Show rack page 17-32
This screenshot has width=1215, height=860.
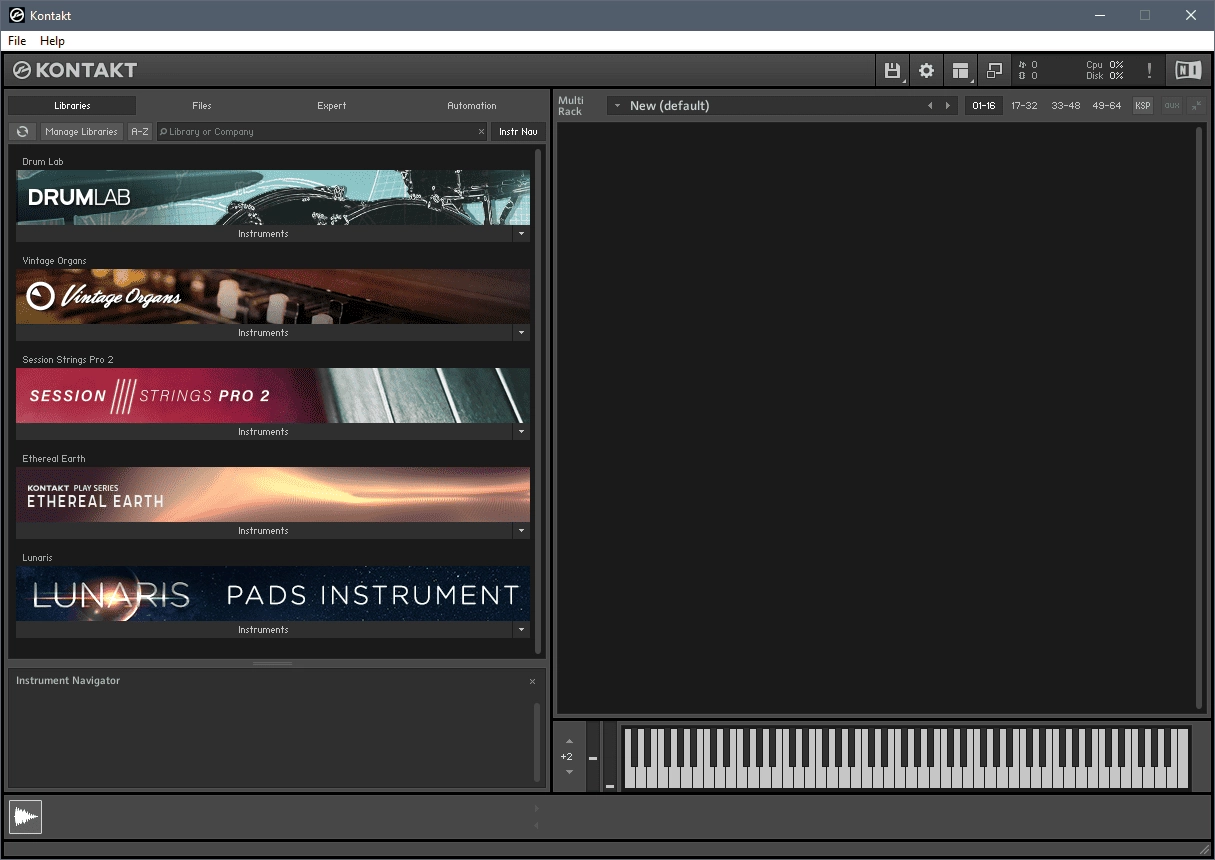pos(1024,105)
